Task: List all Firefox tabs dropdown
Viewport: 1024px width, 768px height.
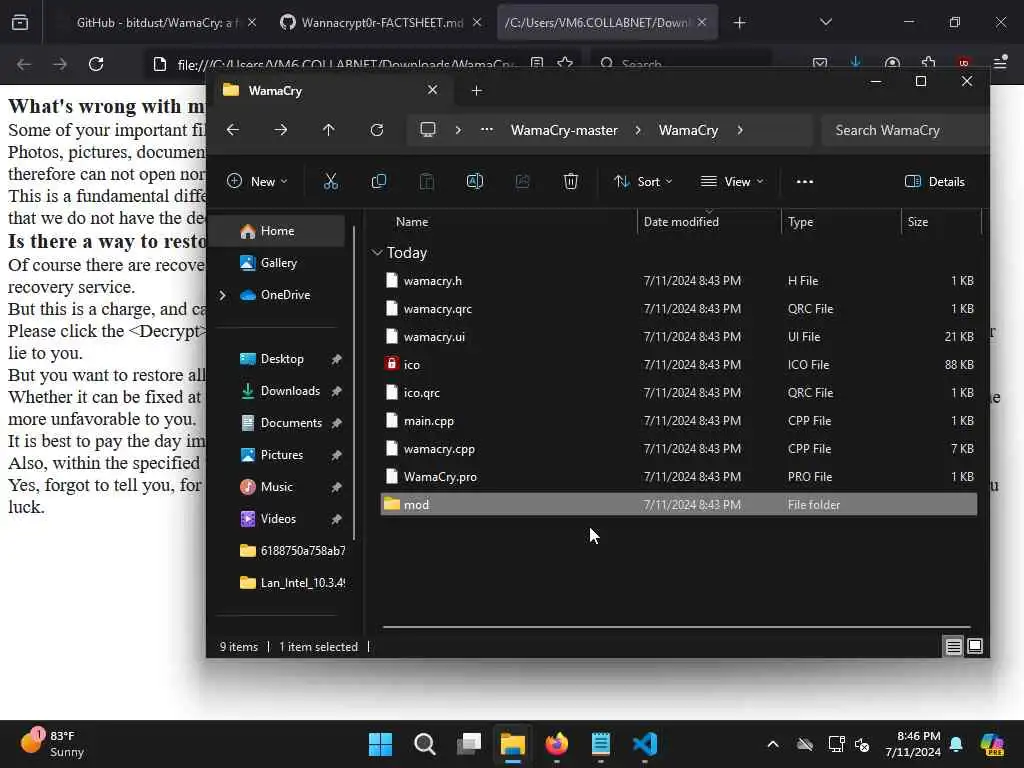Action: (825, 22)
